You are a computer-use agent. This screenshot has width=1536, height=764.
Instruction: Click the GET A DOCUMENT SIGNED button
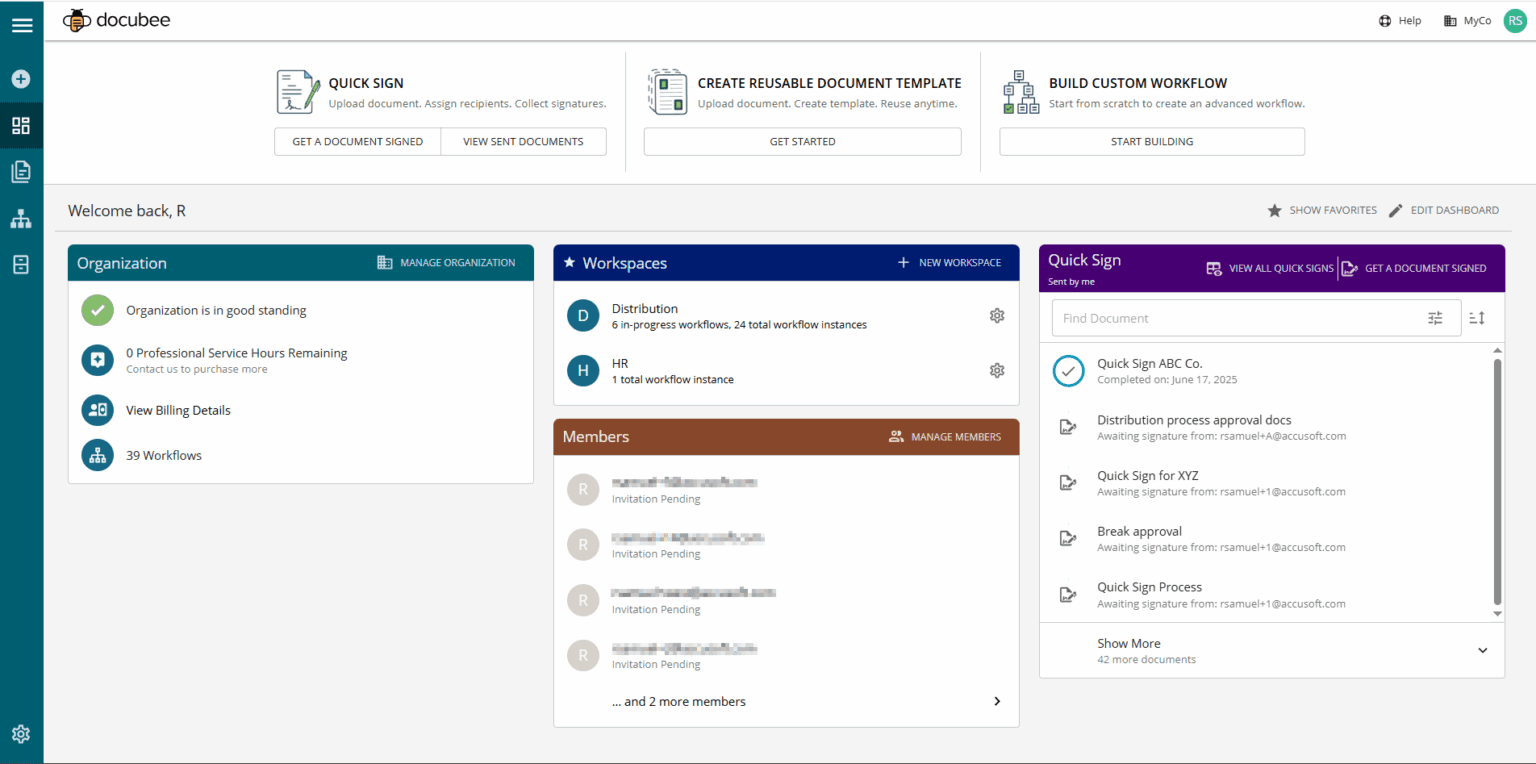pyautogui.click(x=357, y=141)
